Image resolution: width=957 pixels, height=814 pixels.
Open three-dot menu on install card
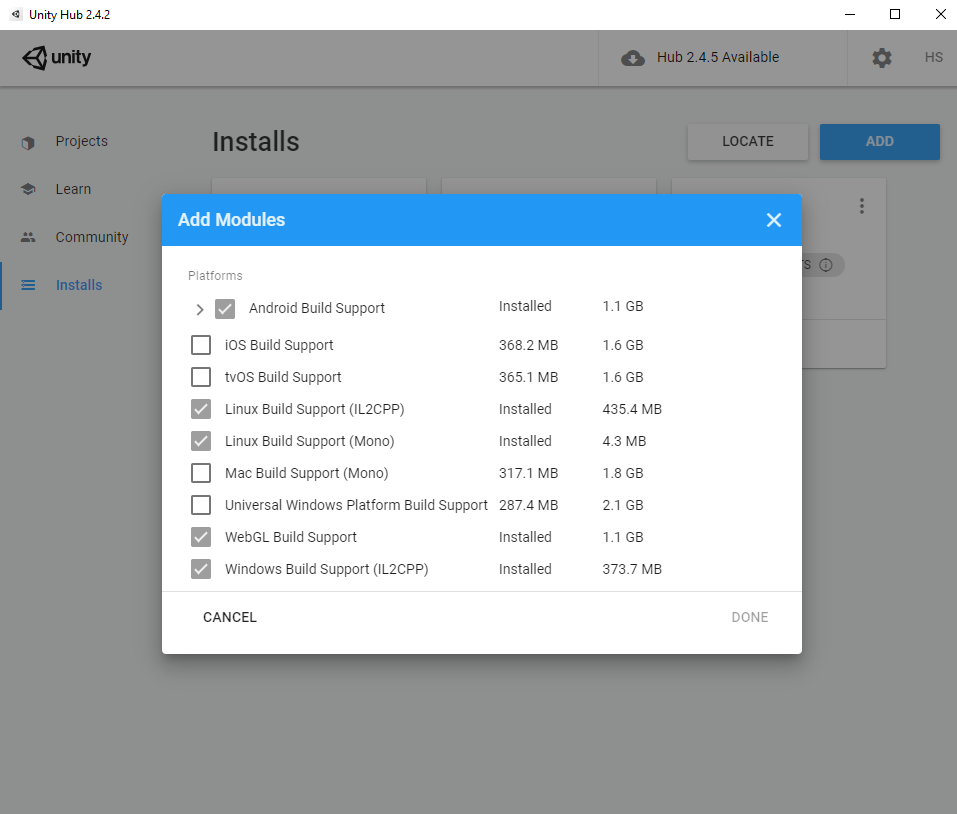(862, 206)
